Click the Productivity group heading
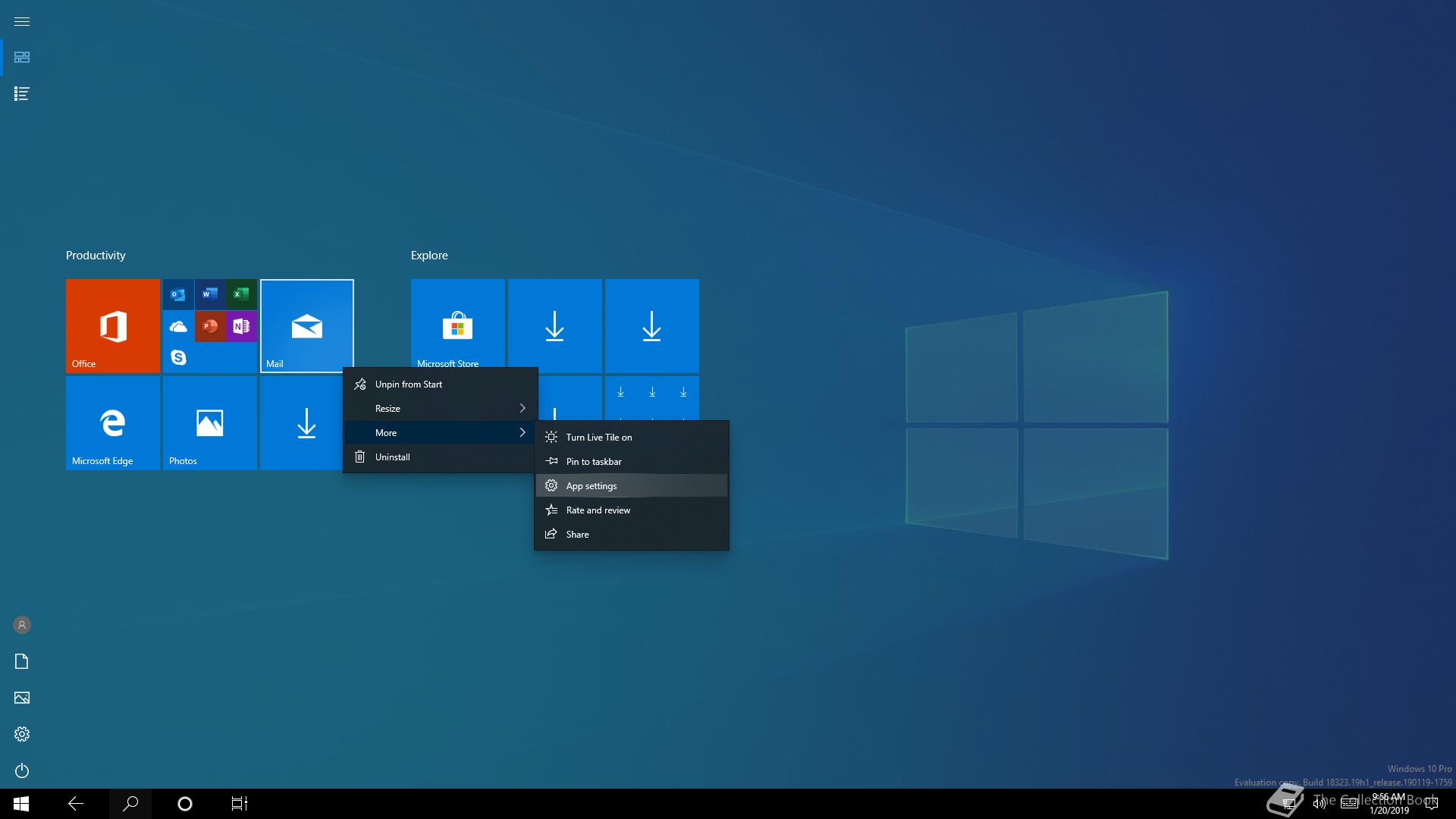The height and width of the screenshot is (819, 1456). point(96,256)
